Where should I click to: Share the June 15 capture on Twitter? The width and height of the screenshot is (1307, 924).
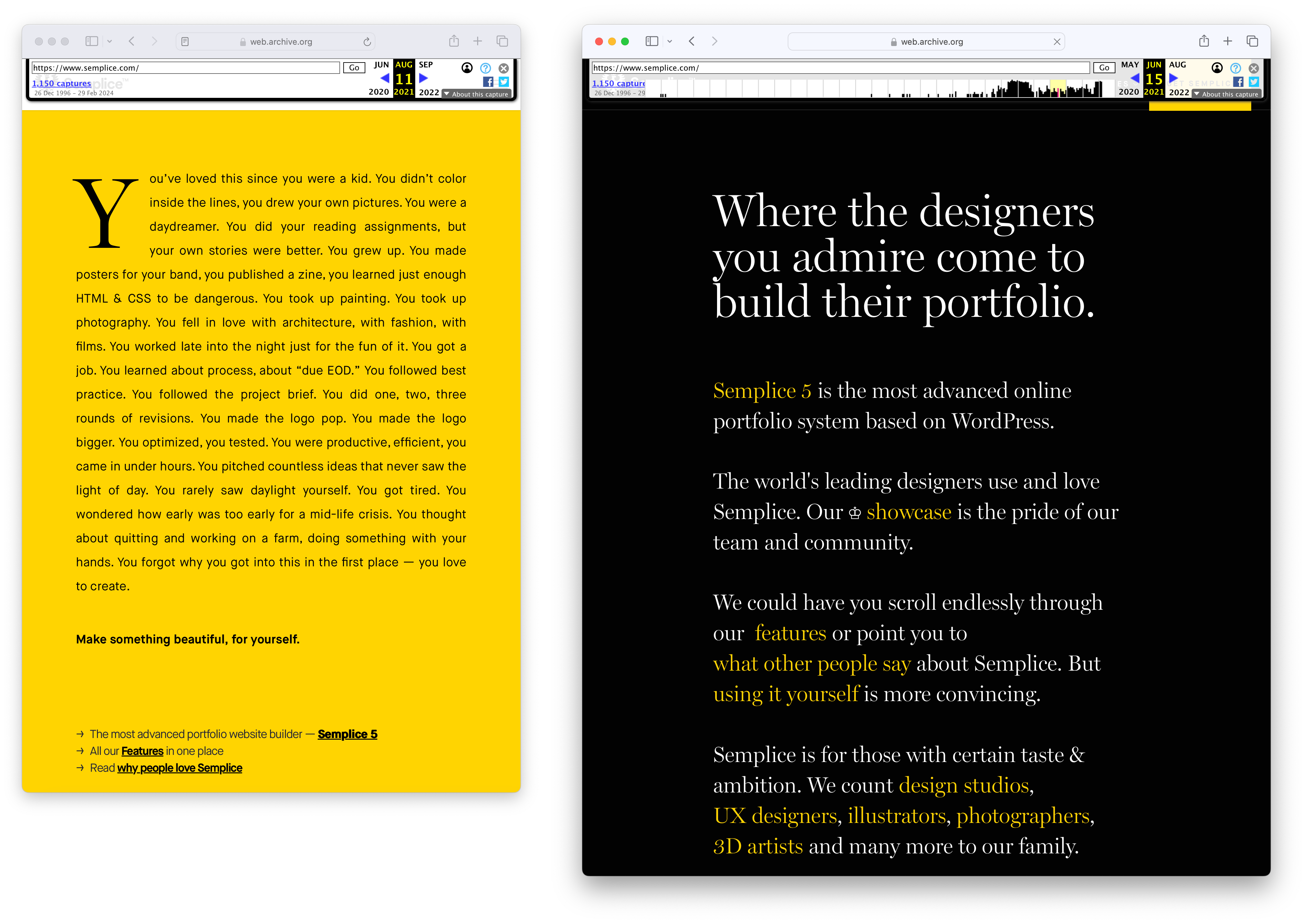point(1254,82)
